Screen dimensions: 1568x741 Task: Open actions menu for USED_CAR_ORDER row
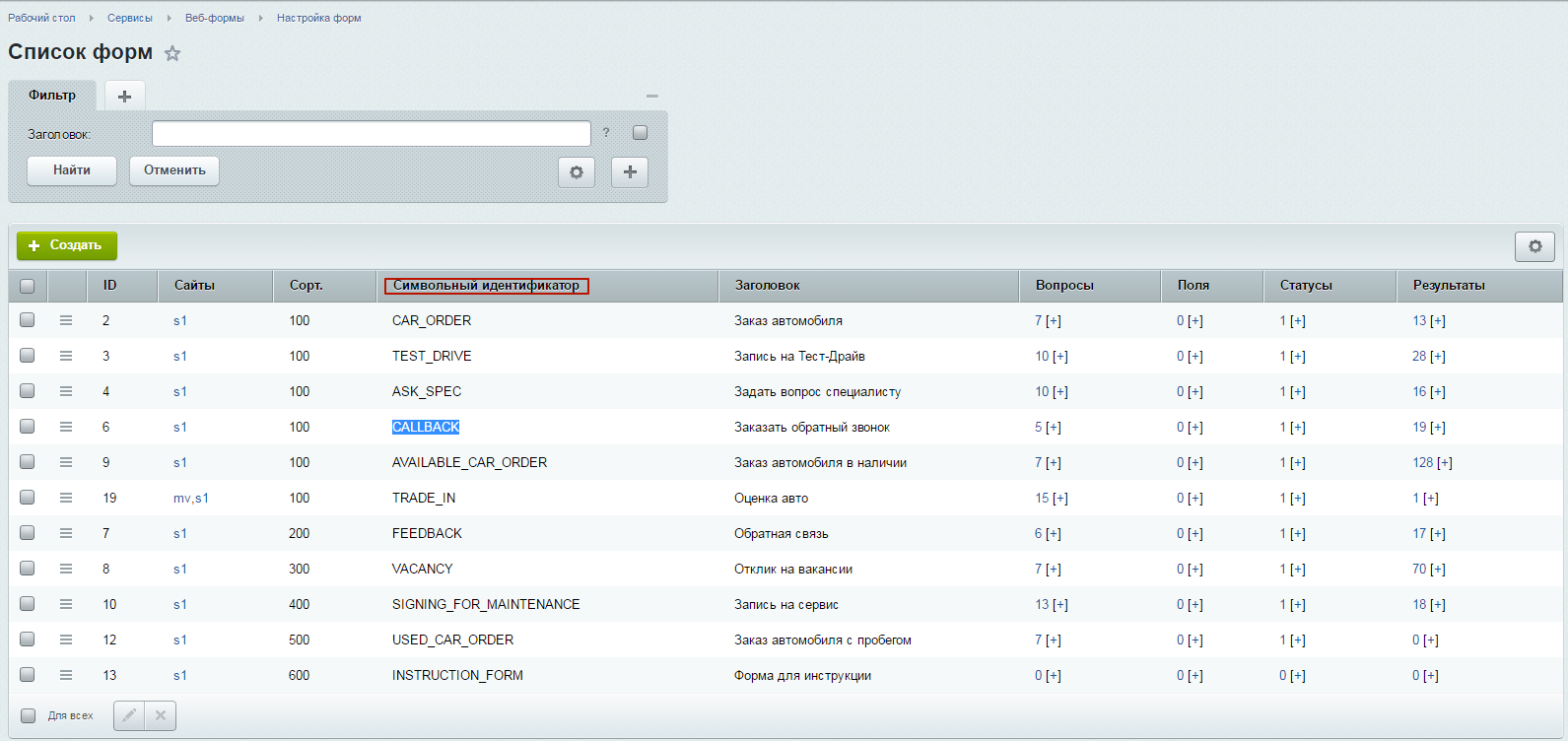pos(66,640)
